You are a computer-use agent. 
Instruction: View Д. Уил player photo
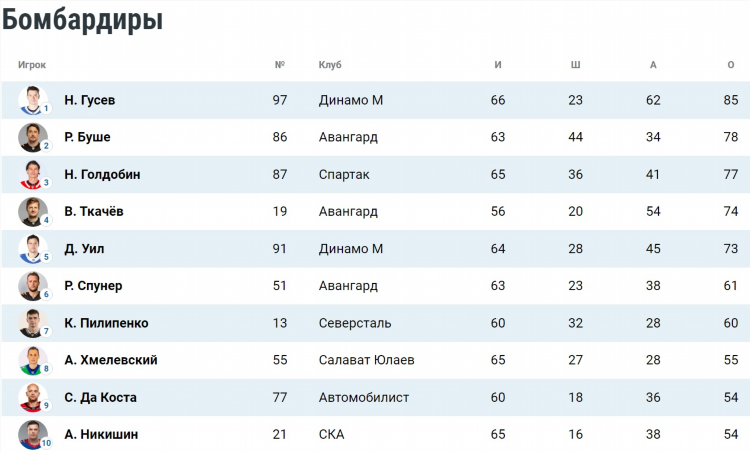[x=33, y=249]
